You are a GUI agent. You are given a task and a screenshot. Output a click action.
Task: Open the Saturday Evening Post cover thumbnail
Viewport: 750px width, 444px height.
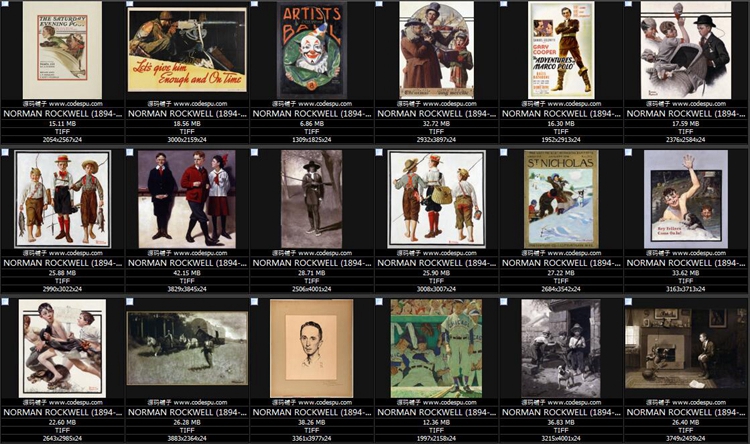tap(63, 50)
